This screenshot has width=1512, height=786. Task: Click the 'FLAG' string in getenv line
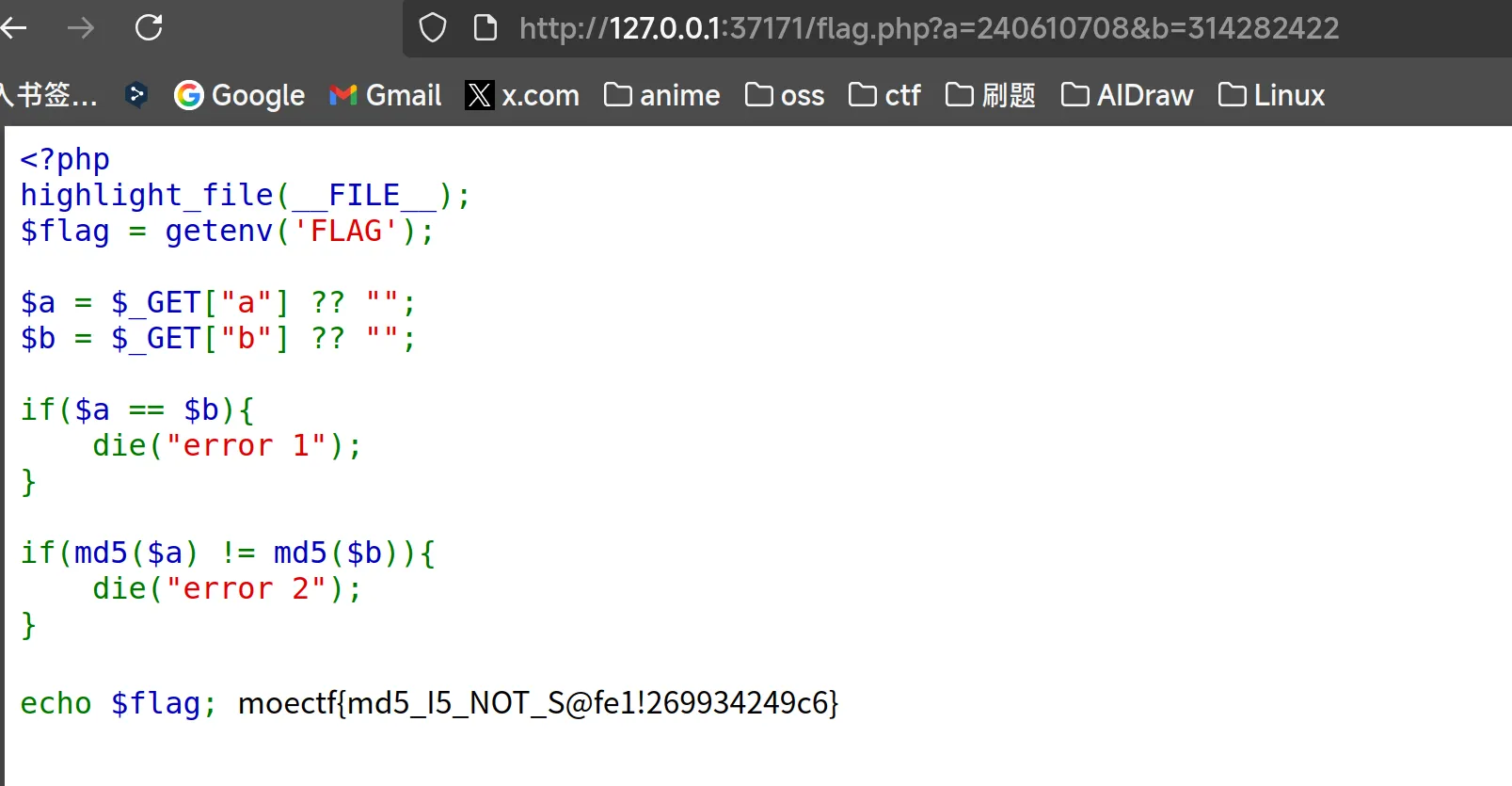click(346, 231)
